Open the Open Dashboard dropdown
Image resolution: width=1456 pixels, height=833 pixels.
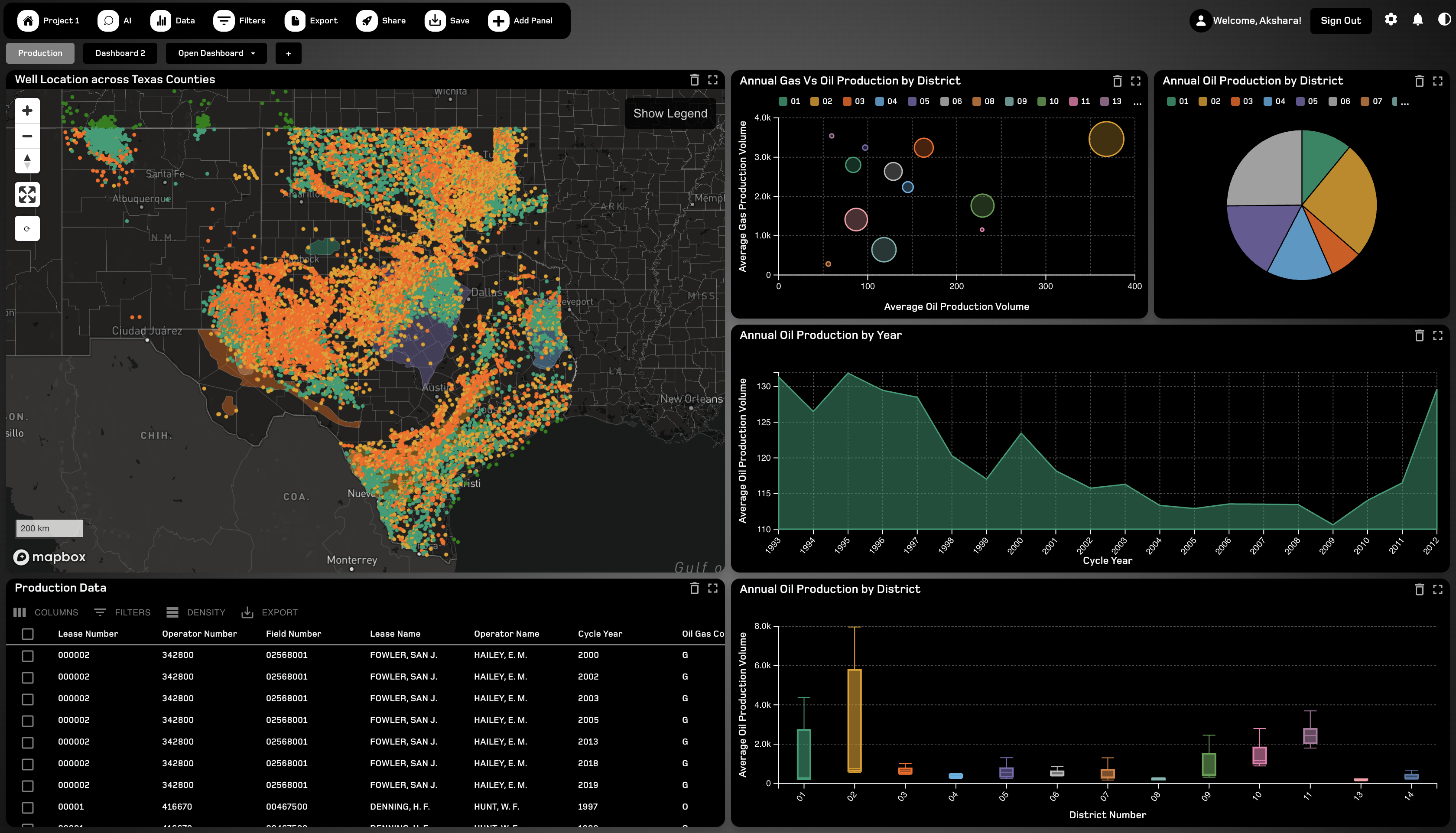pyautogui.click(x=216, y=53)
